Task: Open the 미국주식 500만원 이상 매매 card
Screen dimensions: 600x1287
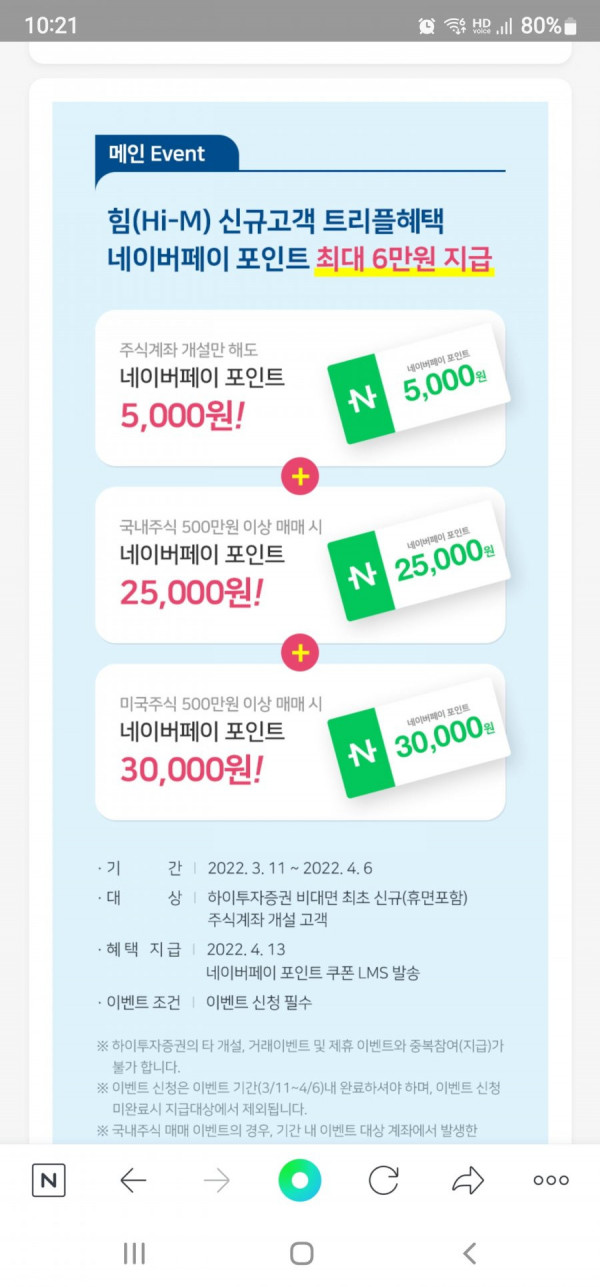Action: tap(300, 742)
